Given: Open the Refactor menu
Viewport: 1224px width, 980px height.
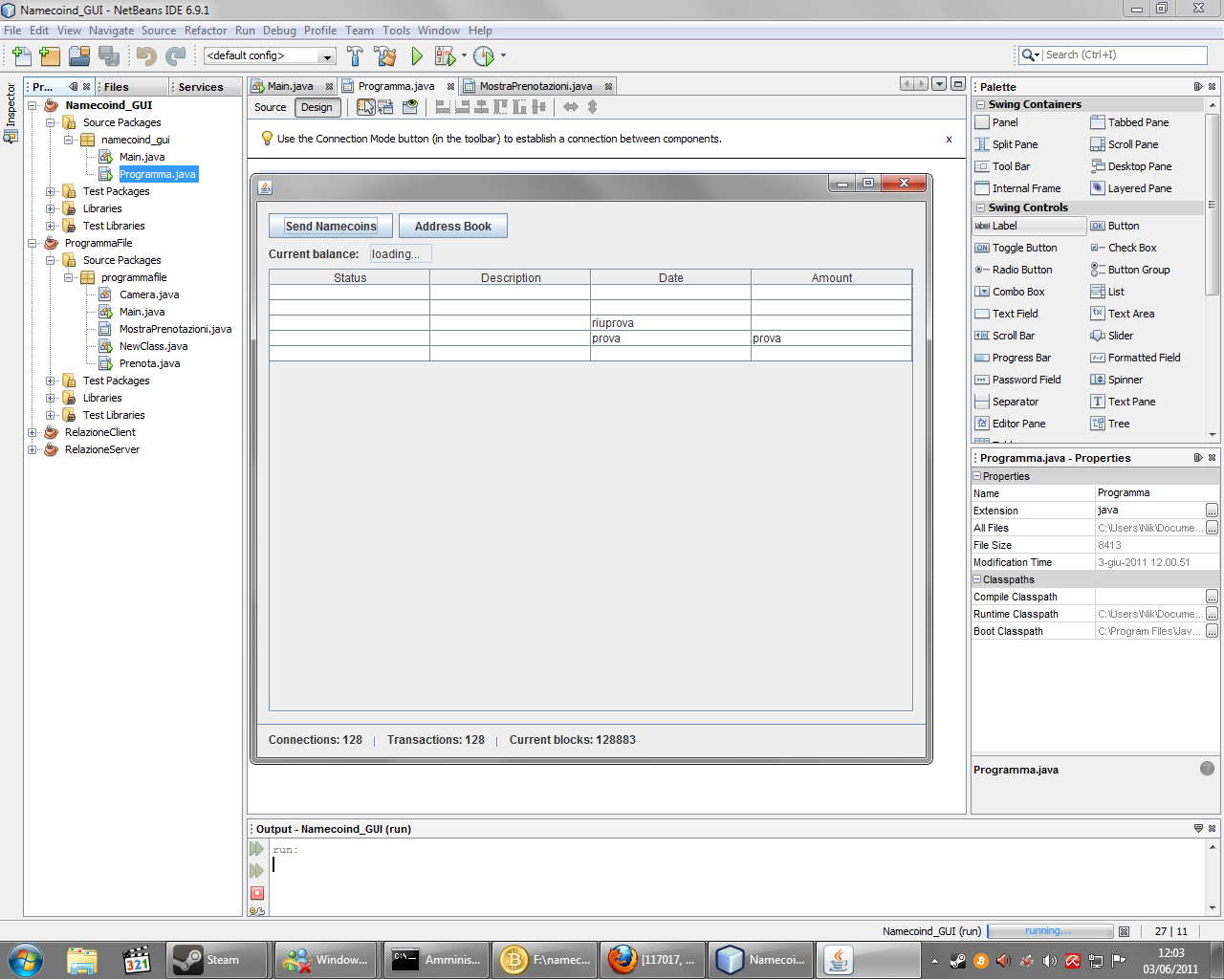Looking at the screenshot, I should pyautogui.click(x=206, y=31).
